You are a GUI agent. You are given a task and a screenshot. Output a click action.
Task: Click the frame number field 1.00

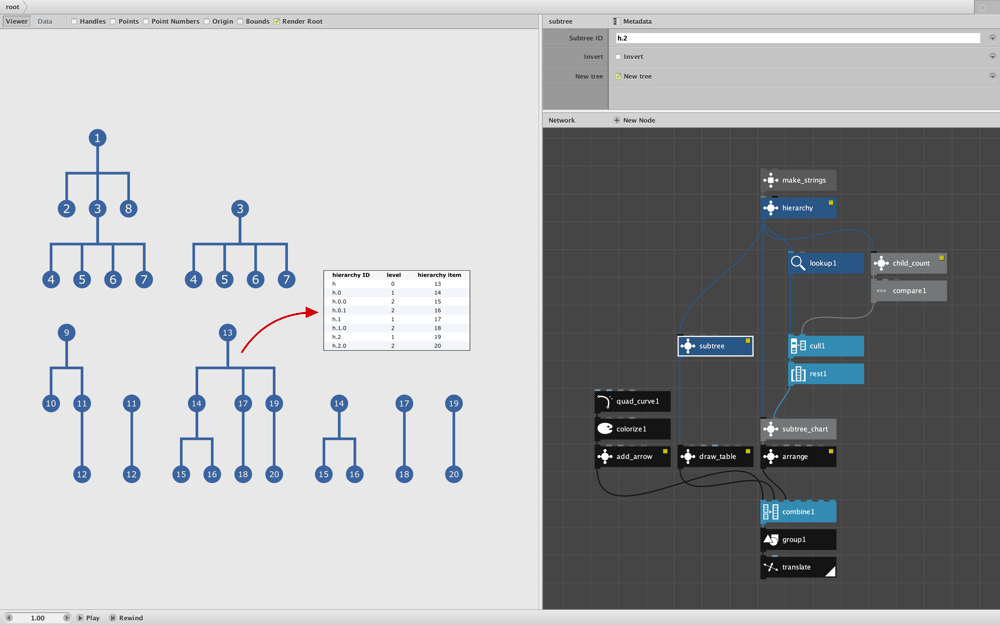(38, 618)
